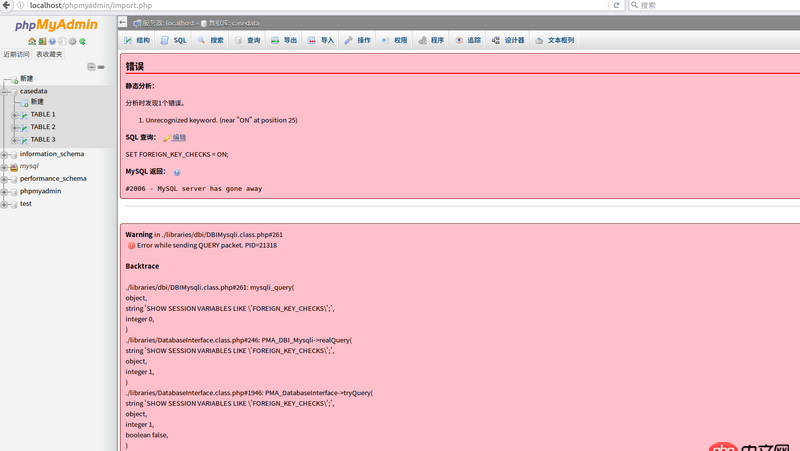Click the new table icon under casedata
This screenshot has width=800, height=451.
[24, 103]
